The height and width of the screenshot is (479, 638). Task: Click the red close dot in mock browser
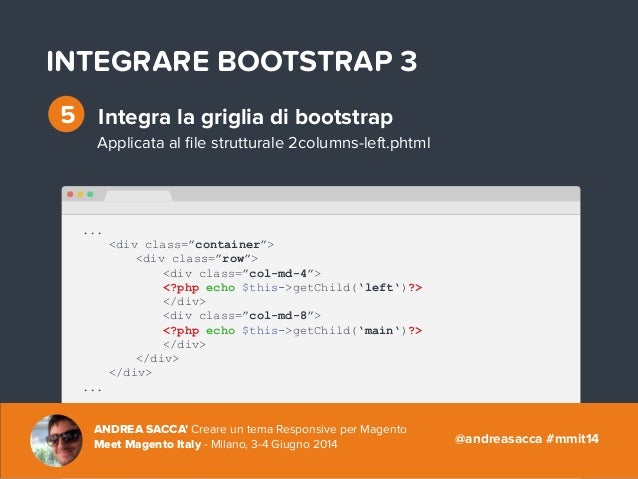[x=70, y=195]
